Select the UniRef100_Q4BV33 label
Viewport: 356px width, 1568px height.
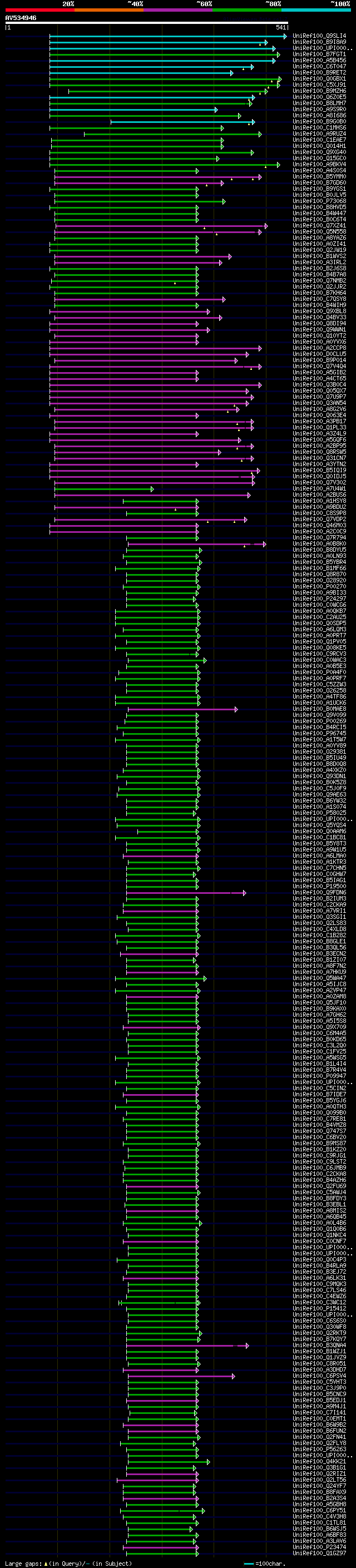pyautogui.click(x=319, y=317)
